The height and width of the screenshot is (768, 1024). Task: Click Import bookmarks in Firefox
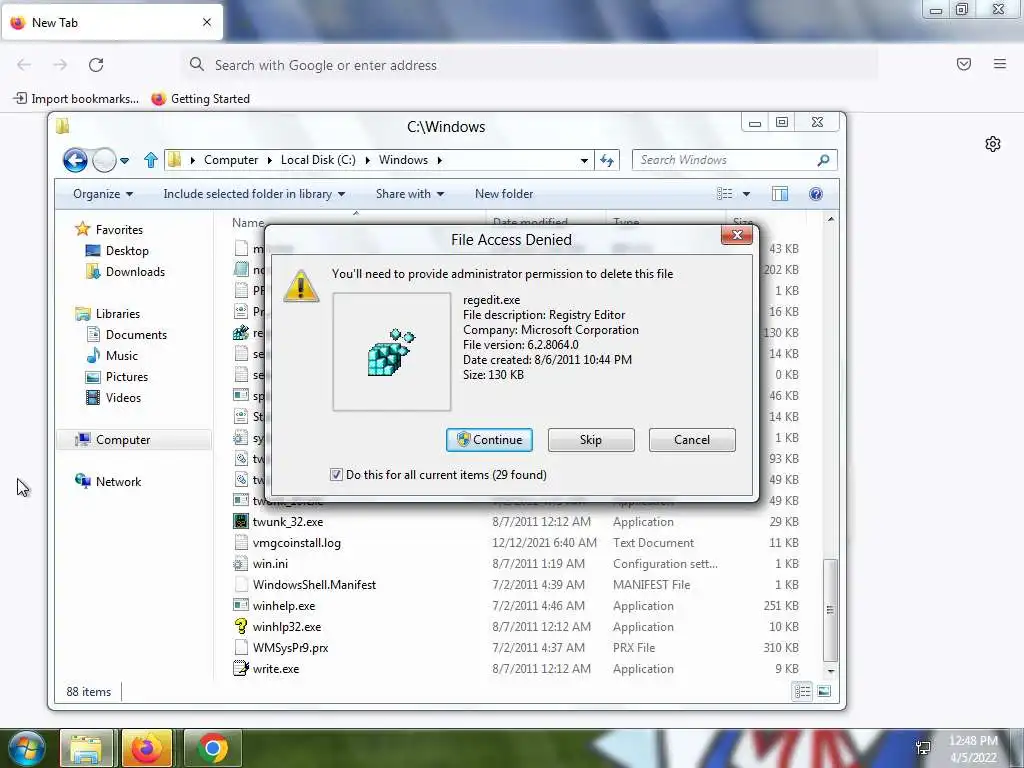pyautogui.click(x=76, y=99)
